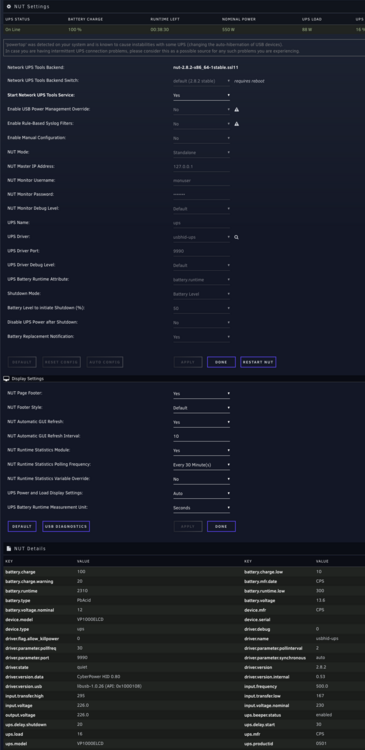The height and width of the screenshot is (750, 365).
Task: Click the magnifier icon next to UPS Driver
Action: (x=236, y=237)
